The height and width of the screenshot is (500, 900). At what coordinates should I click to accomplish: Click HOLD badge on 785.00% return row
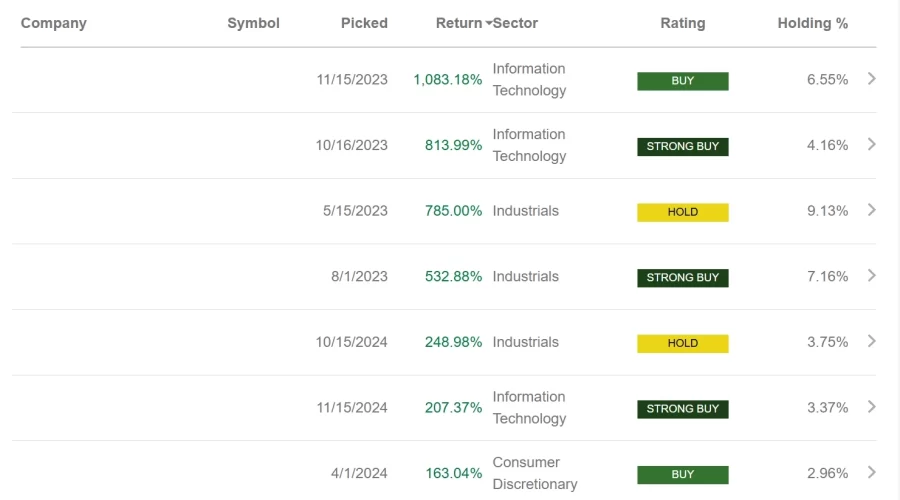pyautogui.click(x=682, y=212)
